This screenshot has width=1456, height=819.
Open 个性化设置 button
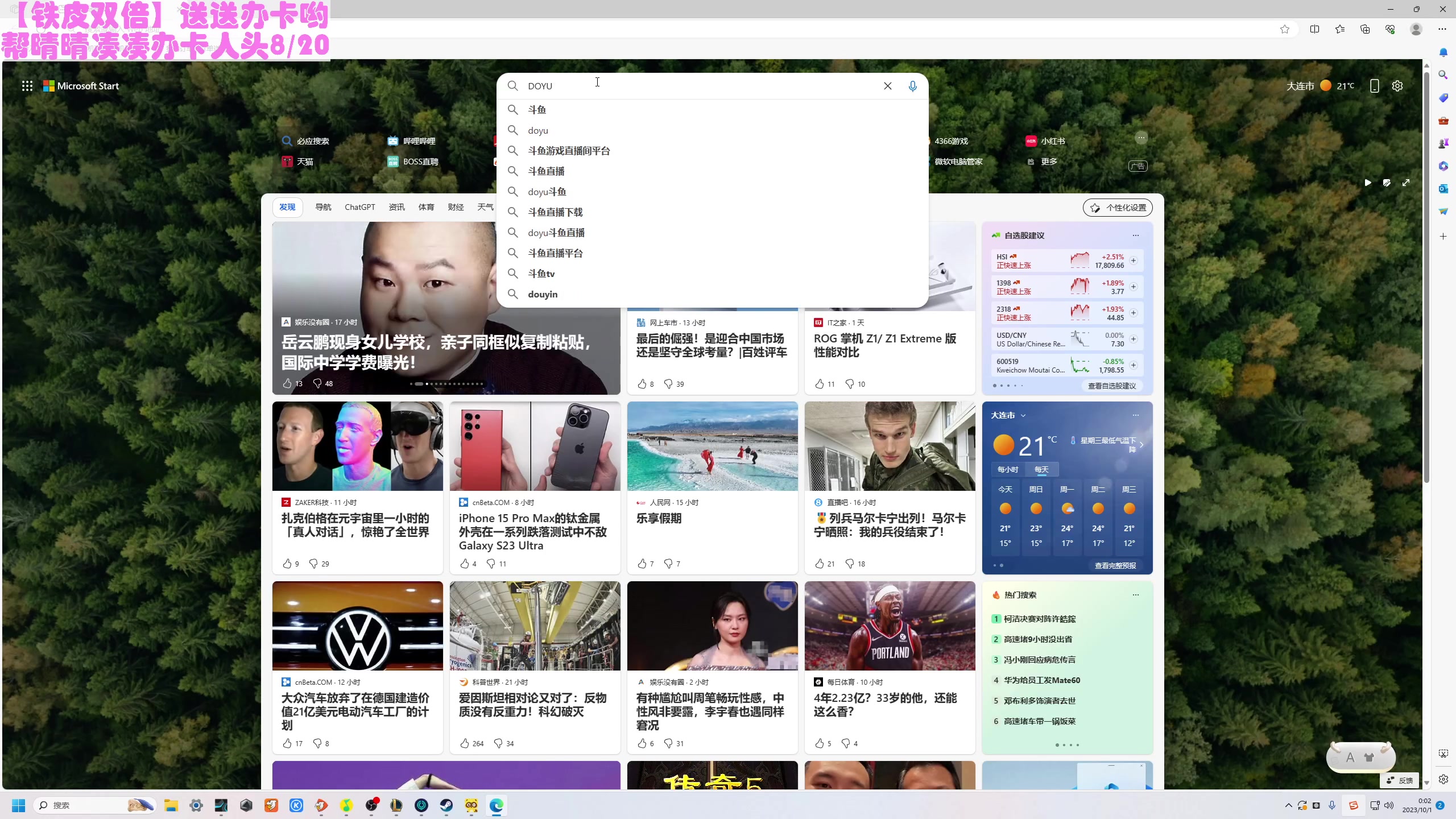coord(1118,208)
